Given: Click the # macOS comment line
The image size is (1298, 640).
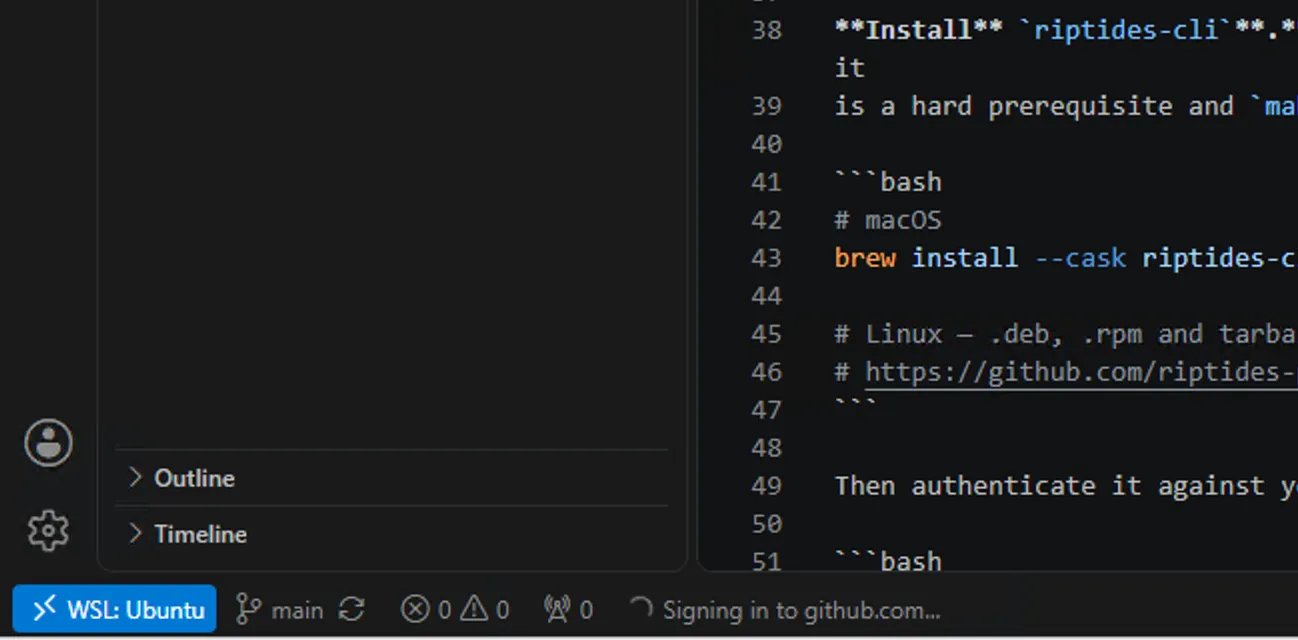Looking at the screenshot, I should click(888, 220).
